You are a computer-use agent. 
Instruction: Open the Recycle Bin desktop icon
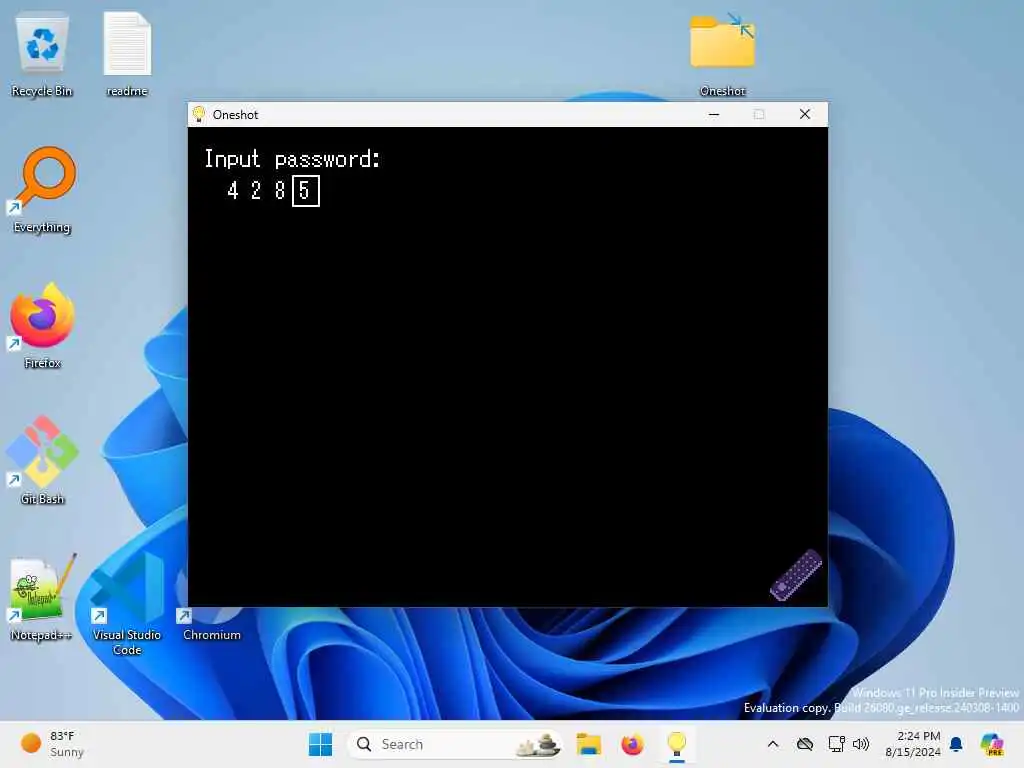(42, 56)
